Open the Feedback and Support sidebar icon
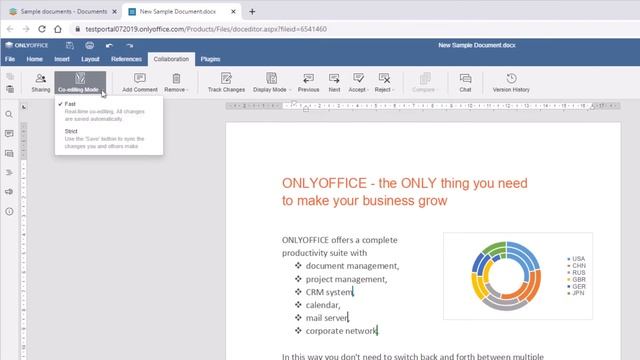Image resolution: width=640 pixels, height=360 pixels. click(9, 192)
